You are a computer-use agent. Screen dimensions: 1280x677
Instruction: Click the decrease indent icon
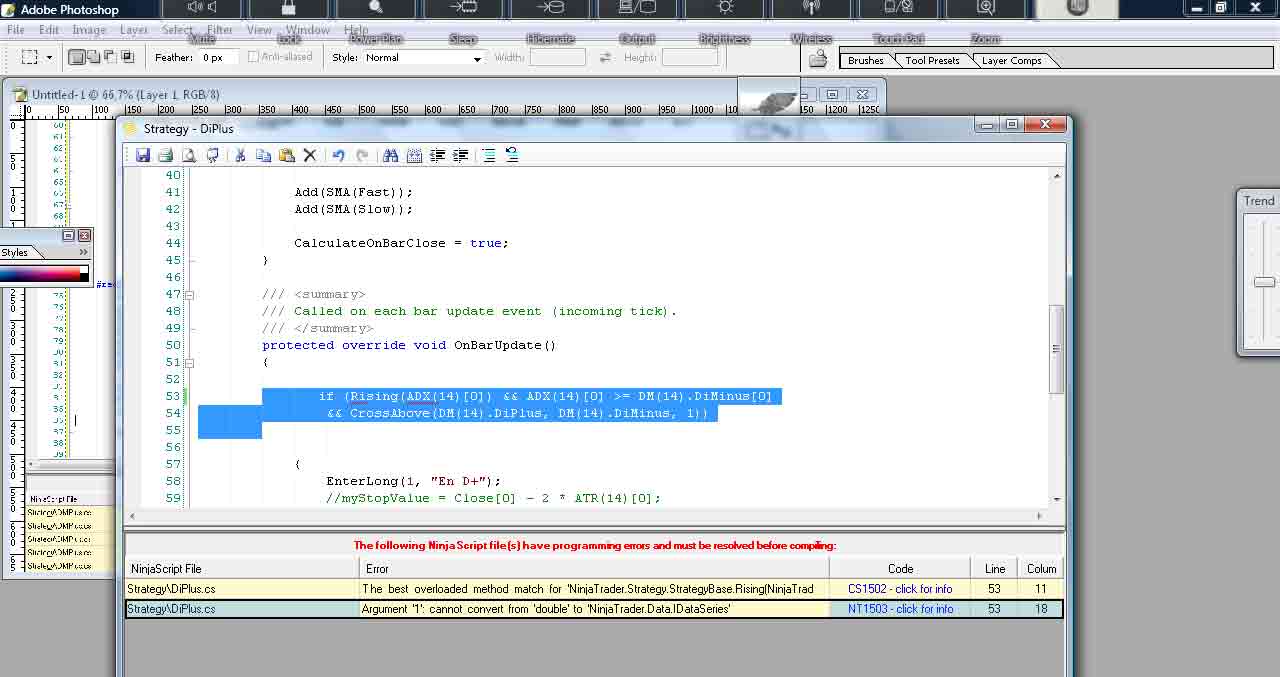pyautogui.click(x=437, y=155)
